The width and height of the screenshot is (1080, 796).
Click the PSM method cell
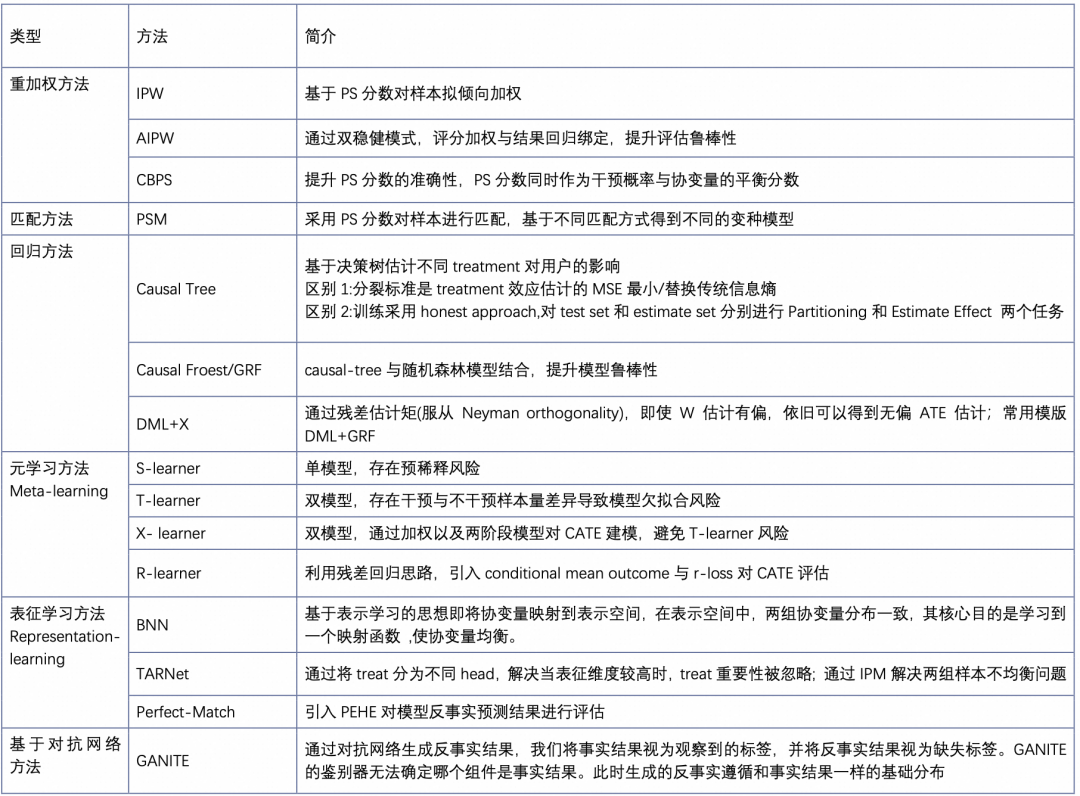click(151, 219)
